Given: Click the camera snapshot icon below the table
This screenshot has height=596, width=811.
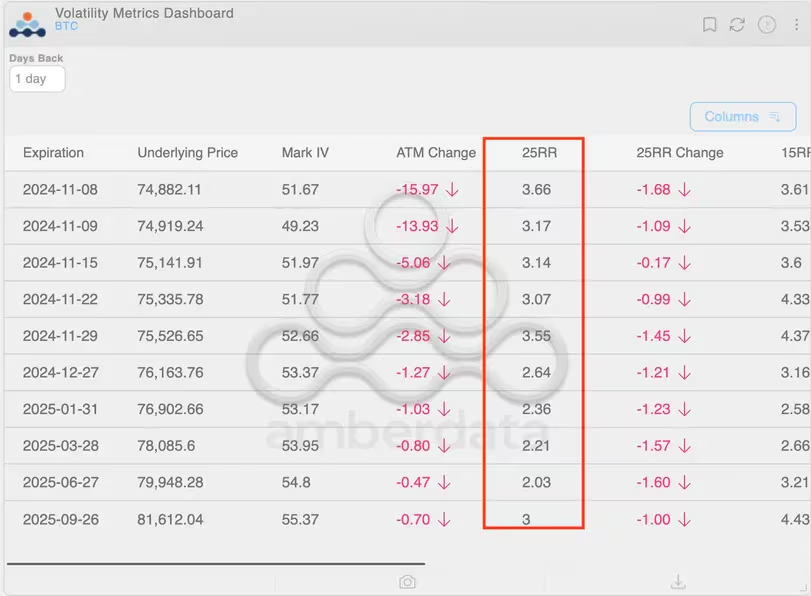Looking at the screenshot, I should click(x=407, y=582).
